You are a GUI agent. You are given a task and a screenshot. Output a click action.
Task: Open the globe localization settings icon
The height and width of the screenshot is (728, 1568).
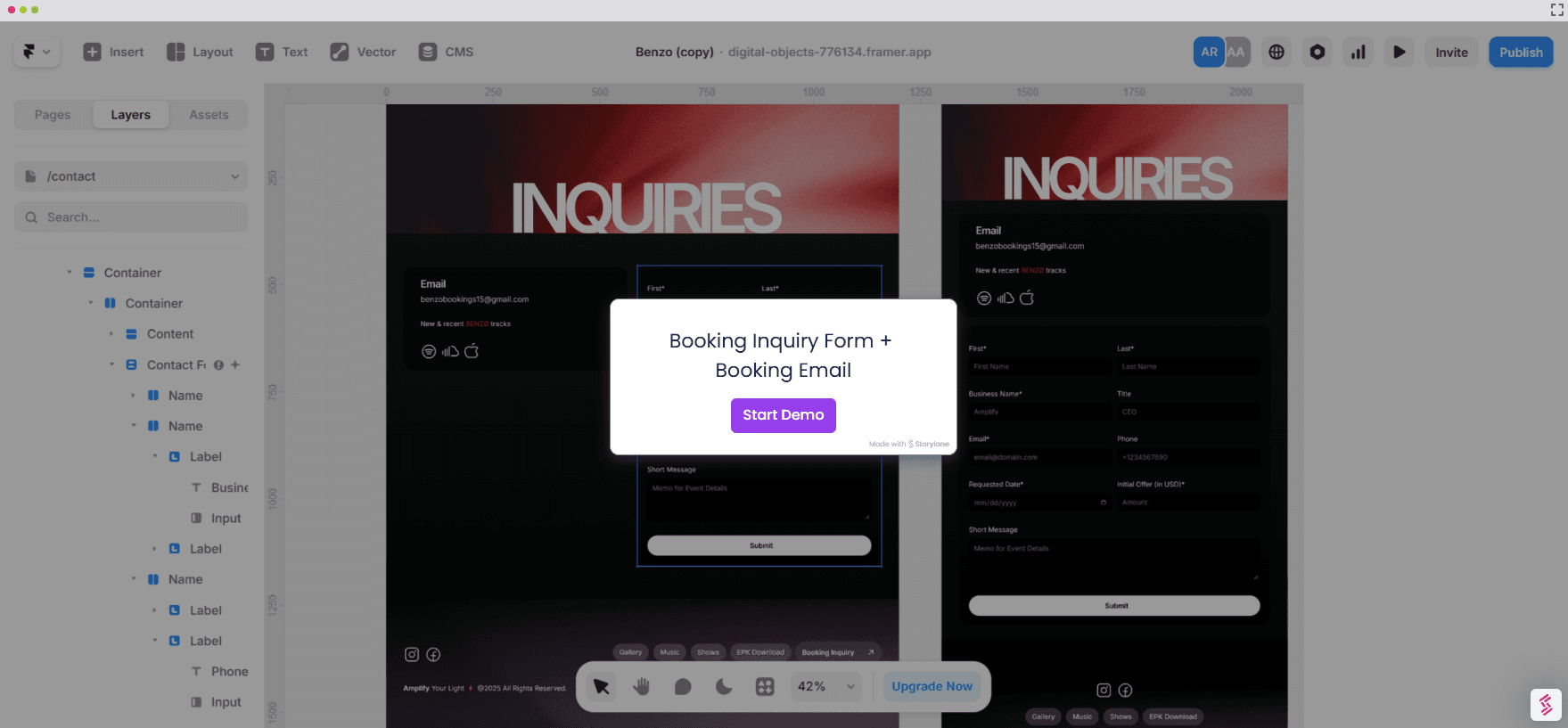[x=1277, y=52]
